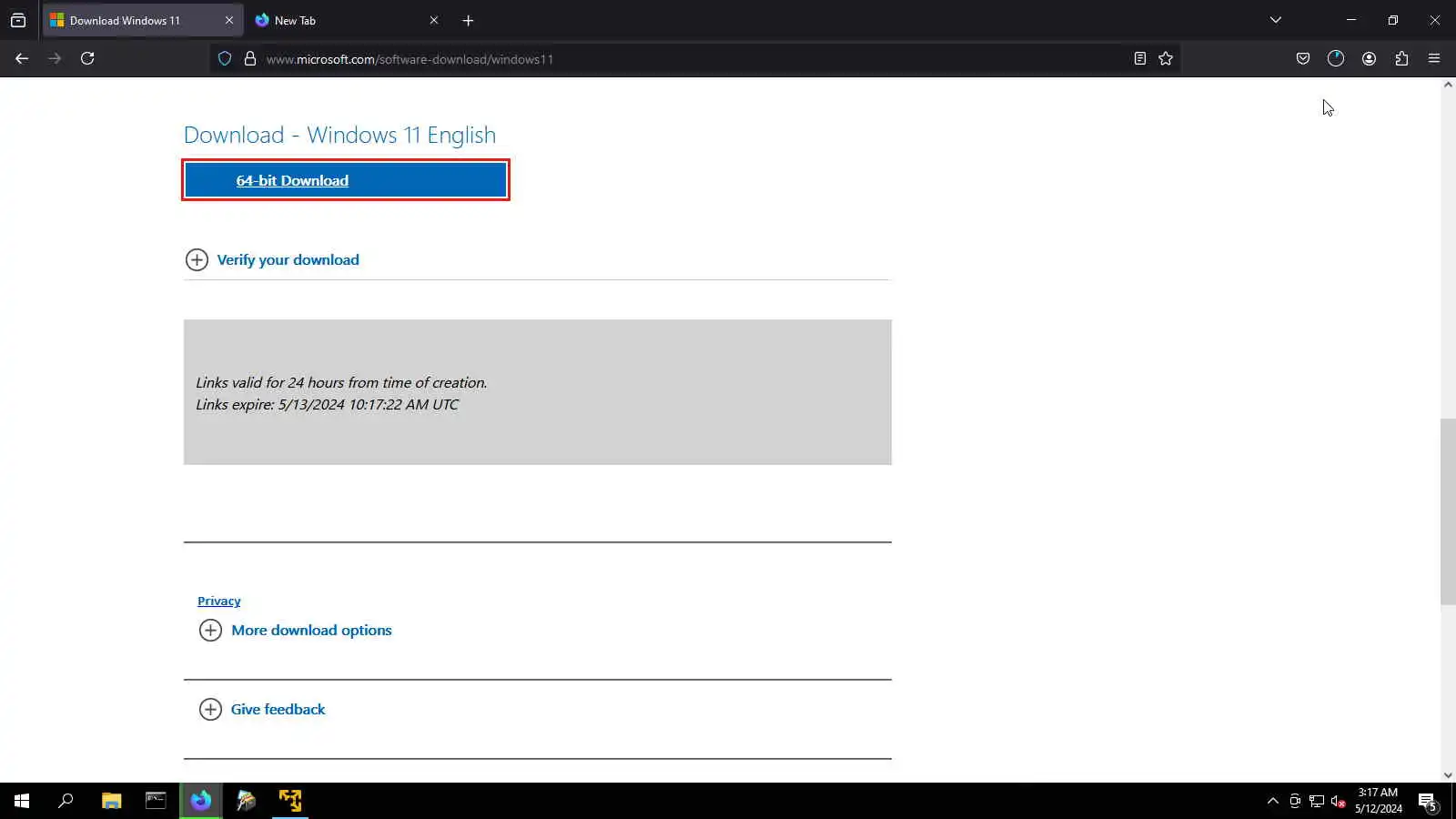Click the Links expire date text
This screenshot has height=819, width=1456.
point(328,405)
